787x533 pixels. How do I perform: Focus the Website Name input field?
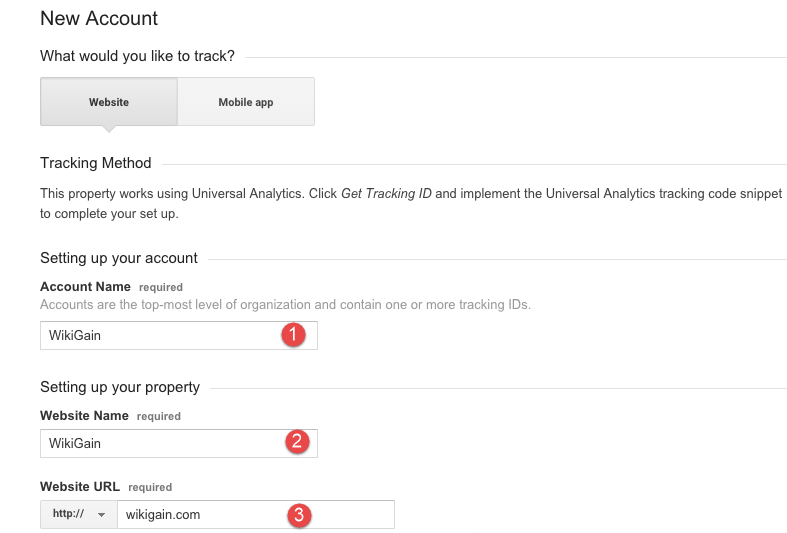click(x=179, y=443)
